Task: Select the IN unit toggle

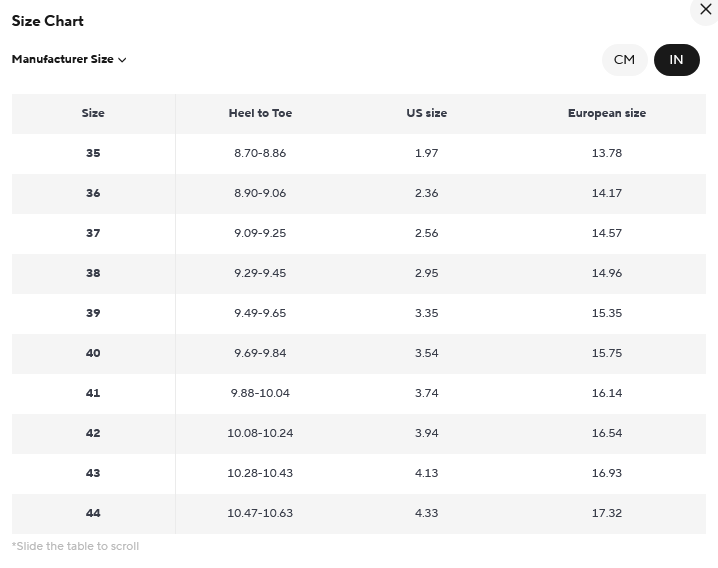Action: (x=676, y=60)
